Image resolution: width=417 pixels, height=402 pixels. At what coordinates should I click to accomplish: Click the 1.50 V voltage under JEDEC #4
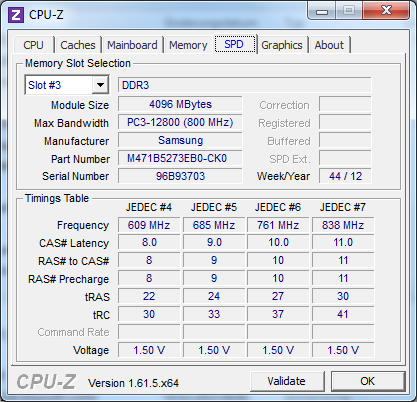click(x=149, y=350)
